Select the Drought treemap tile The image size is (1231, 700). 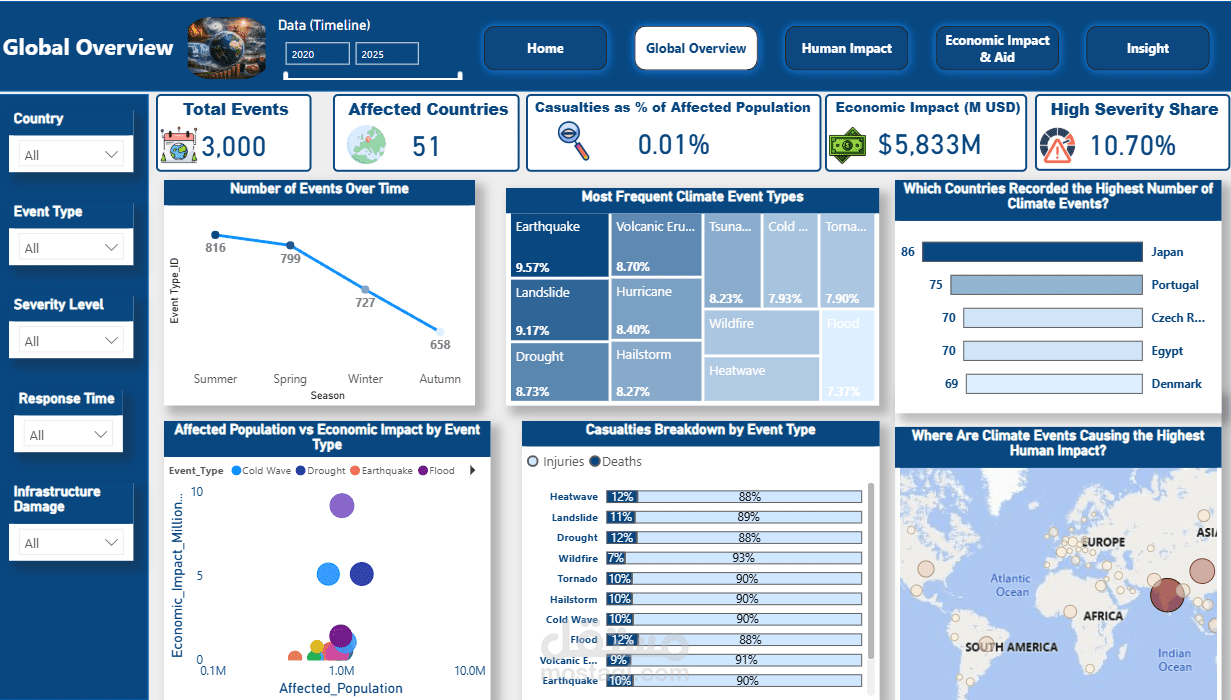(x=559, y=372)
